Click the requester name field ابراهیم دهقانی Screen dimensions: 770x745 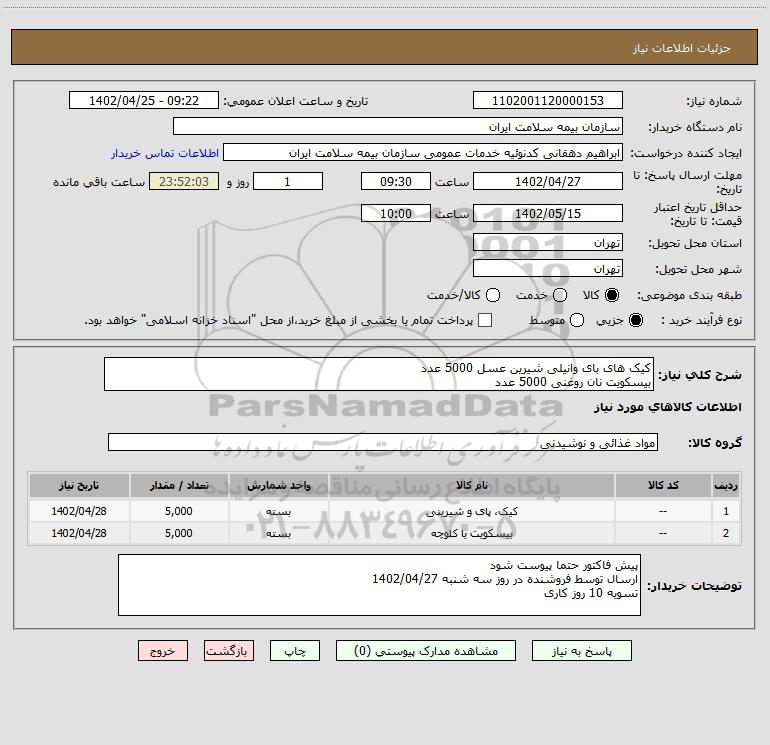[423, 153]
